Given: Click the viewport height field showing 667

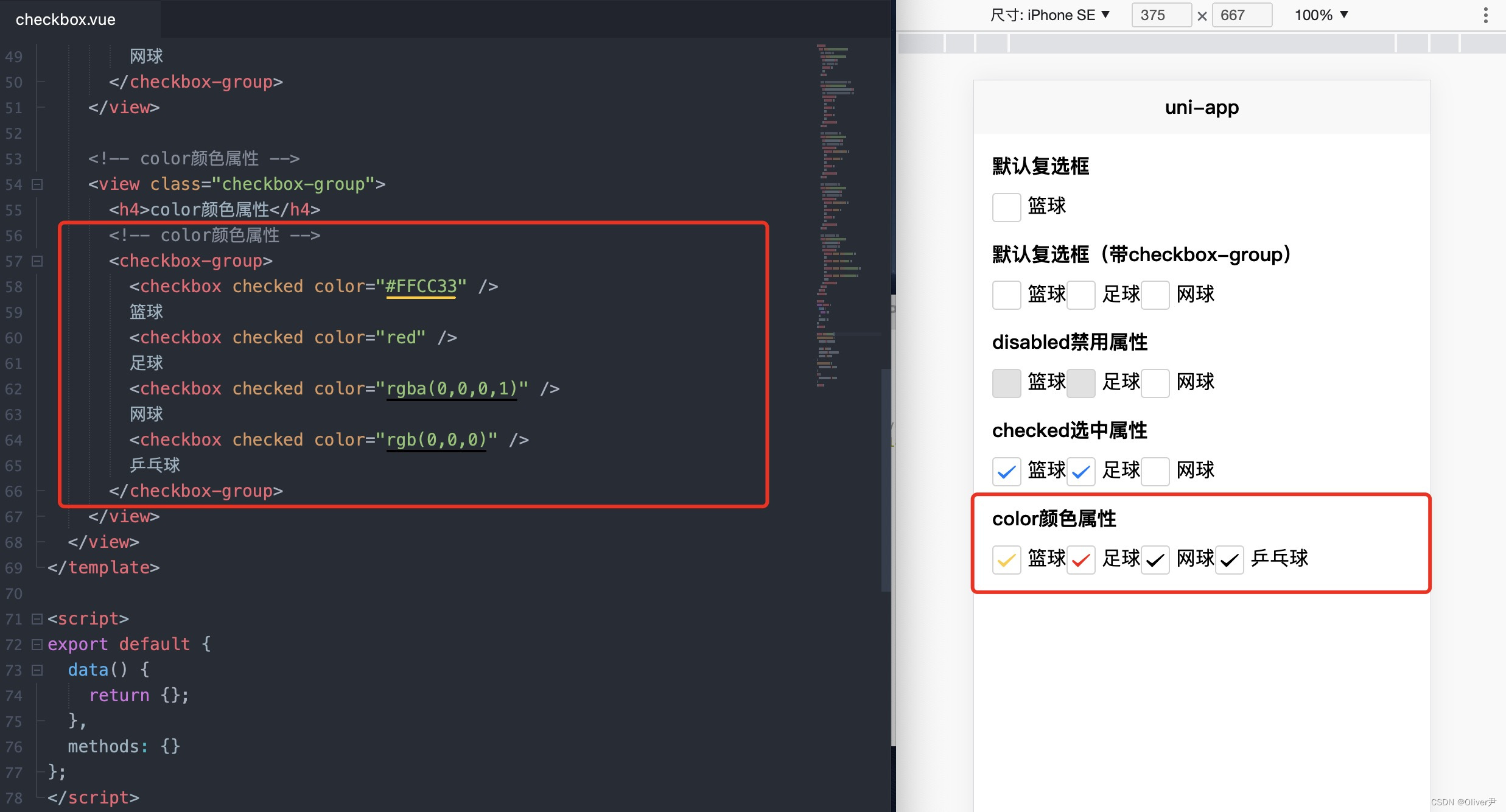Looking at the screenshot, I should pos(1241,15).
